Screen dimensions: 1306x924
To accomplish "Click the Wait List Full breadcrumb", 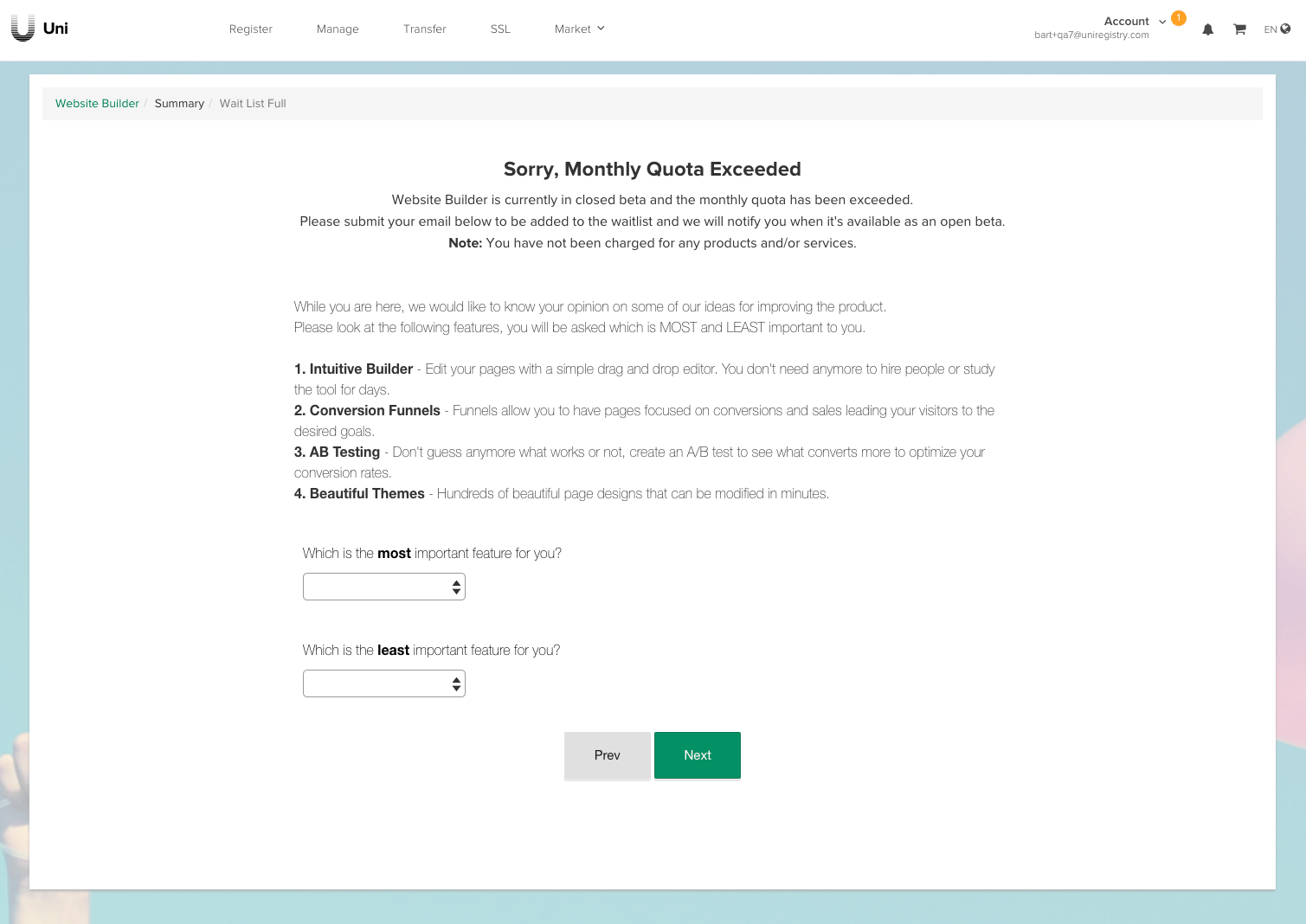I will [x=253, y=103].
